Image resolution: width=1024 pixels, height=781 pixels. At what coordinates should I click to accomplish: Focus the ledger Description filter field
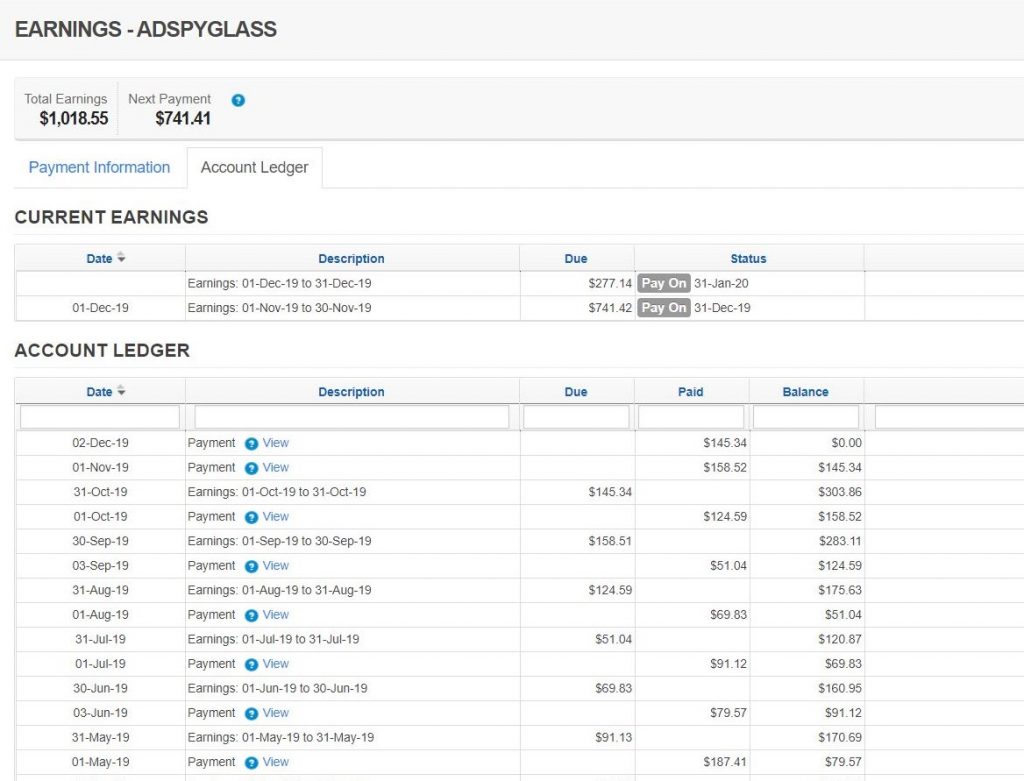[x=351, y=417]
